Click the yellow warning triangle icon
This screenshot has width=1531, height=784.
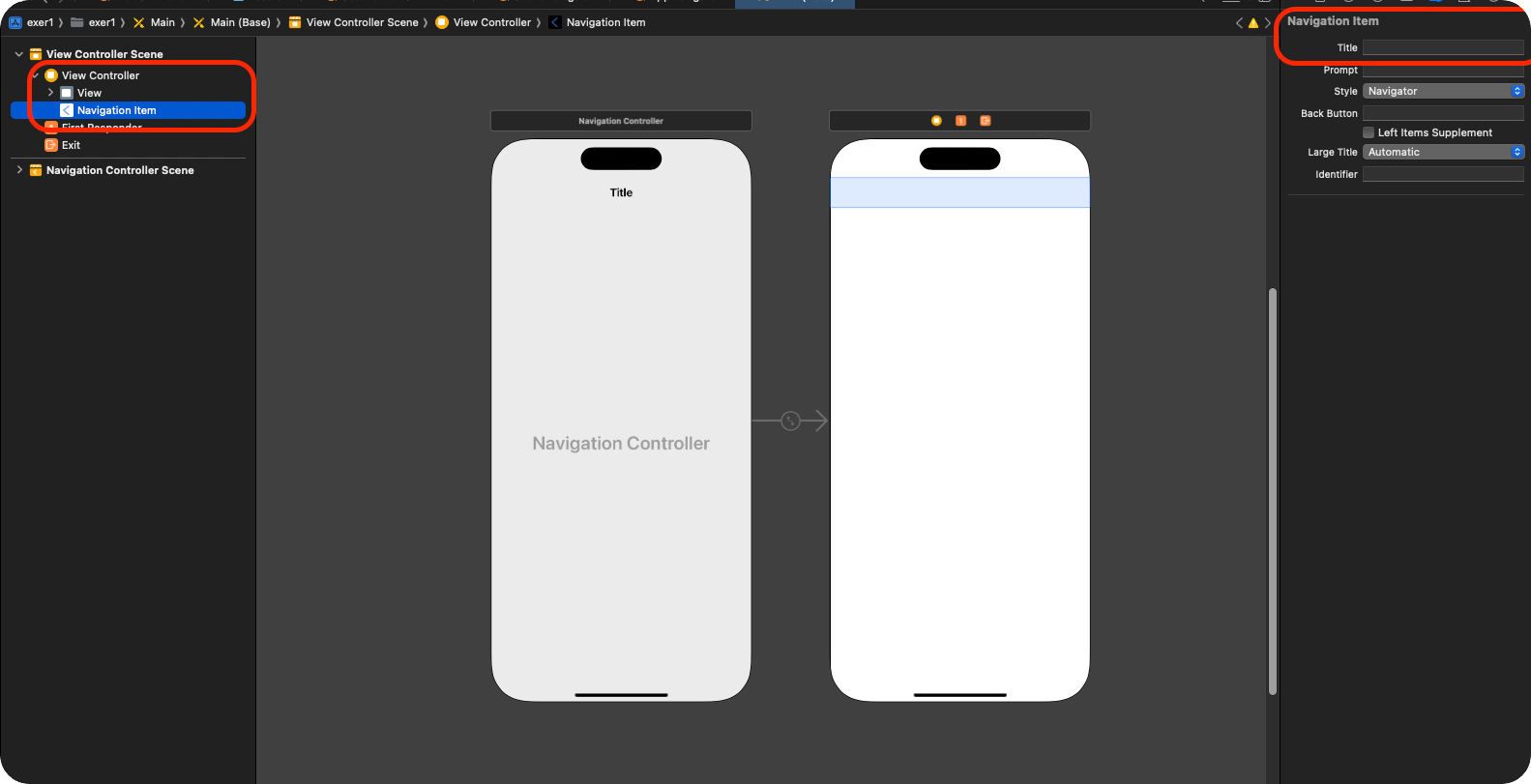tap(1253, 22)
